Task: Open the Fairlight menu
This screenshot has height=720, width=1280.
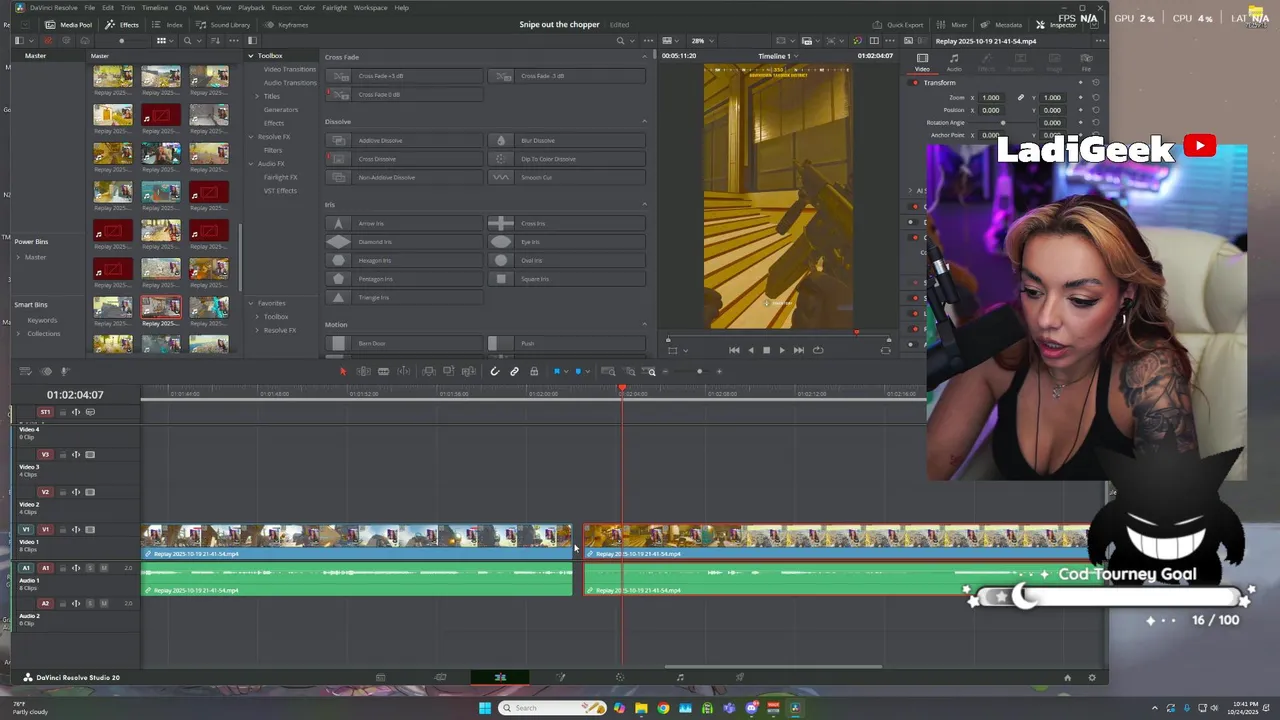Action: tap(334, 8)
